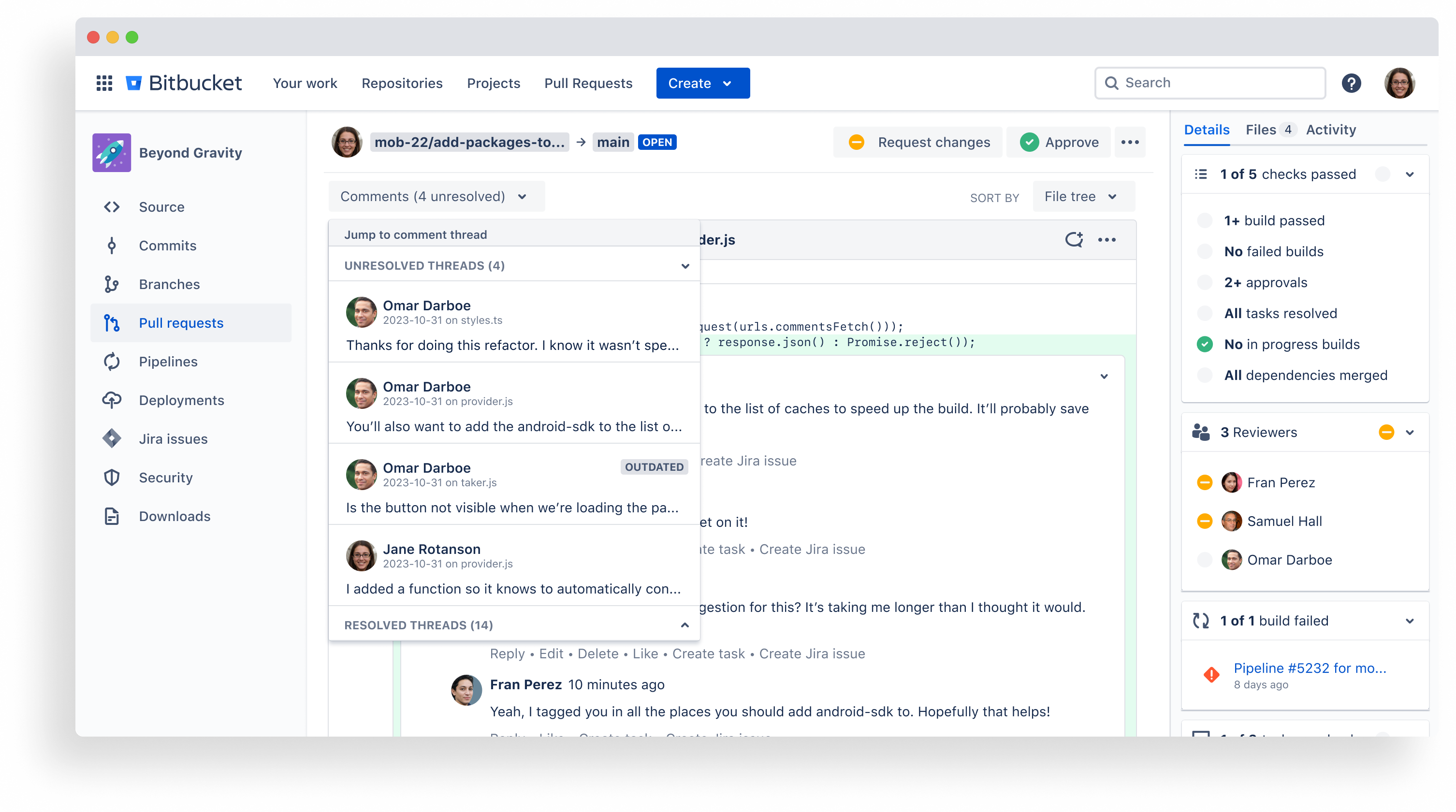This screenshot has height=812, width=1456.
Task: Click Omar Darboe comment on taker.js
Action: click(513, 487)
